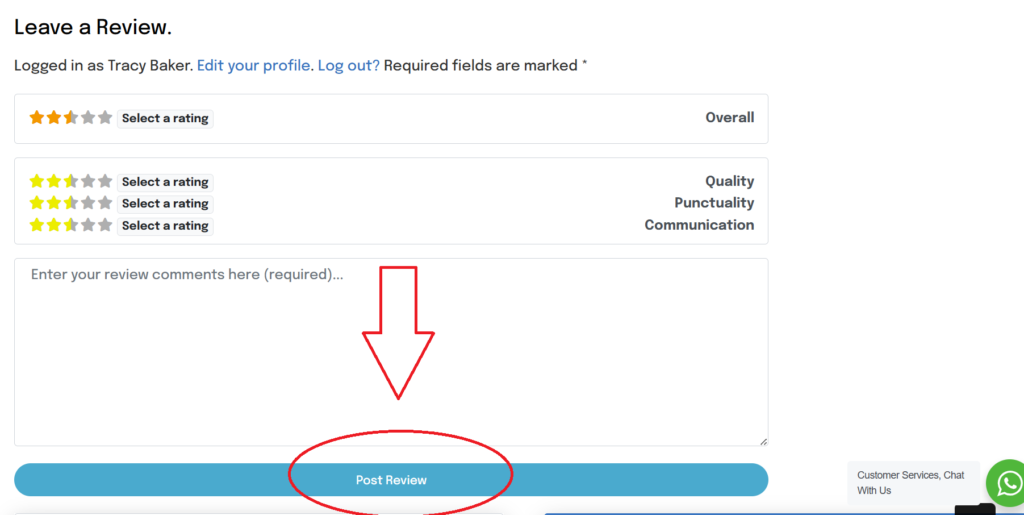Click the comment box resize handle
Viewport: 1024px width, 515px height.
point(763,441)
